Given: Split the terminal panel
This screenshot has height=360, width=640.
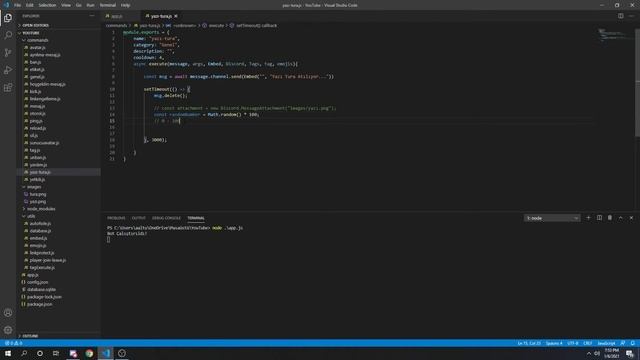Looking at the screenshot, I should [599, 218].
